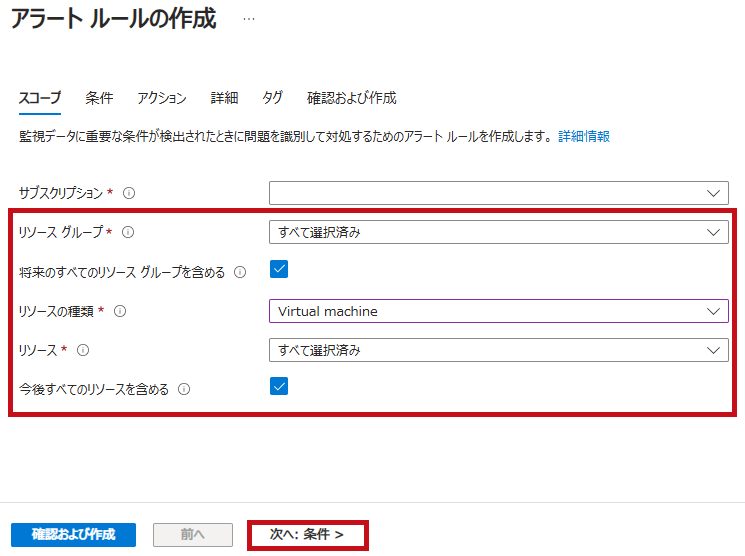
Task: Click info icon next to リソース label
Action: tap(83, 350)
